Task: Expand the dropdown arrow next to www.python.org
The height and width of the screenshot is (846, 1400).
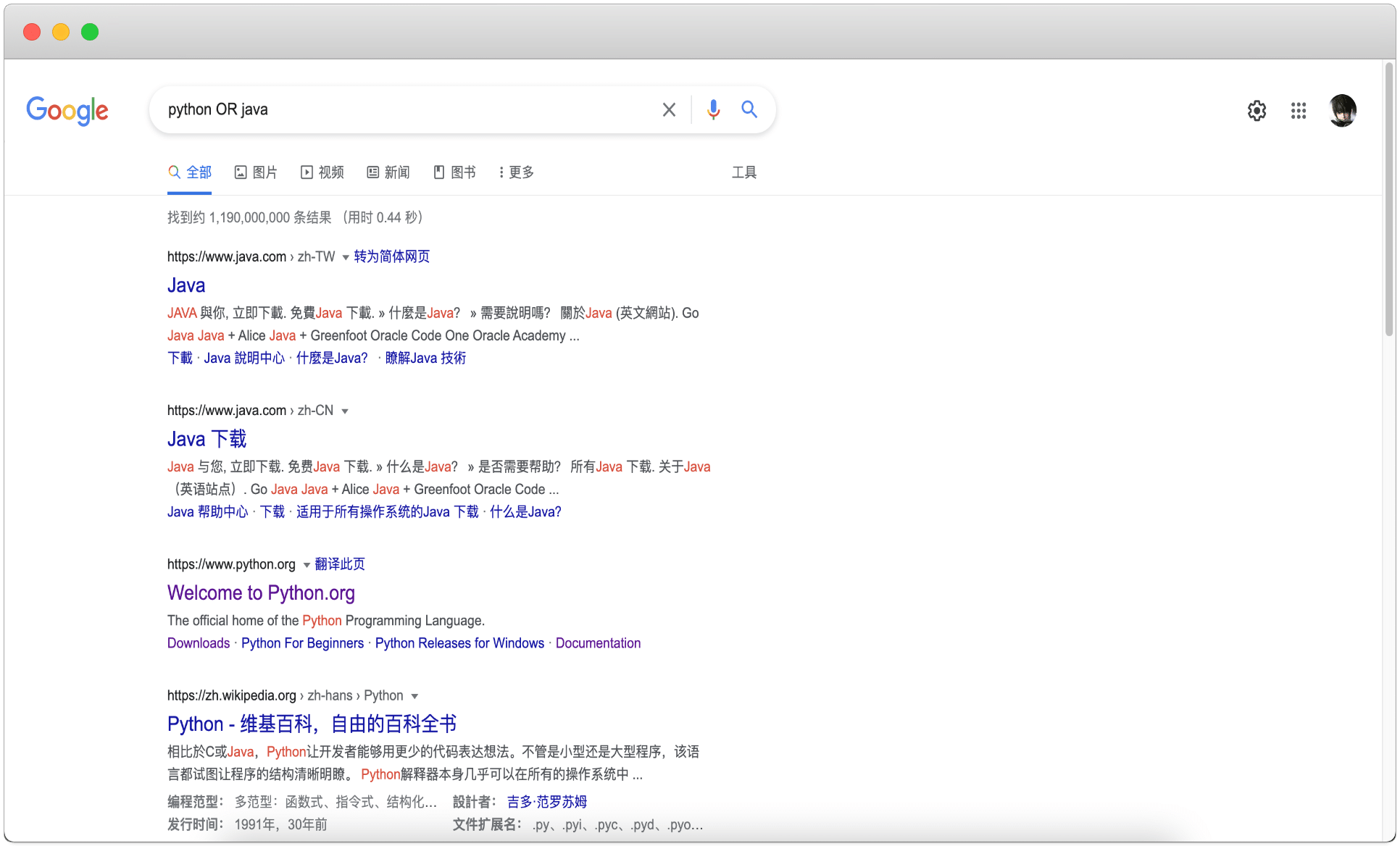Action: (307, 565)
